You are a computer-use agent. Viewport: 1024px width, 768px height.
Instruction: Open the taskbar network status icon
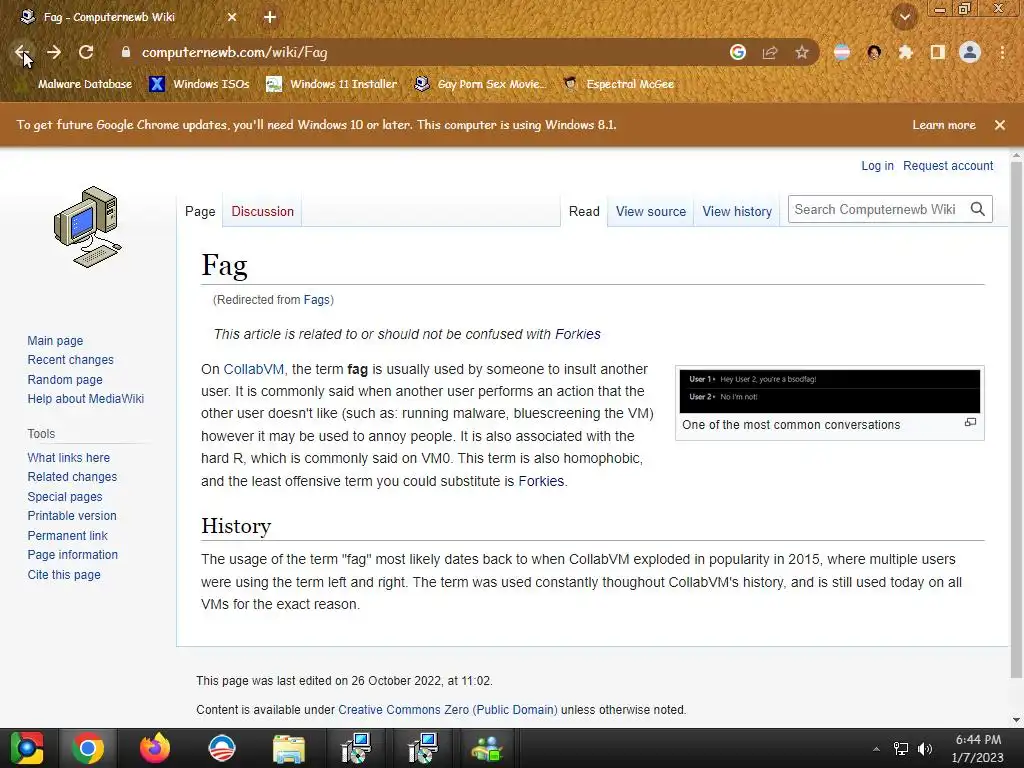click(901, 749)
